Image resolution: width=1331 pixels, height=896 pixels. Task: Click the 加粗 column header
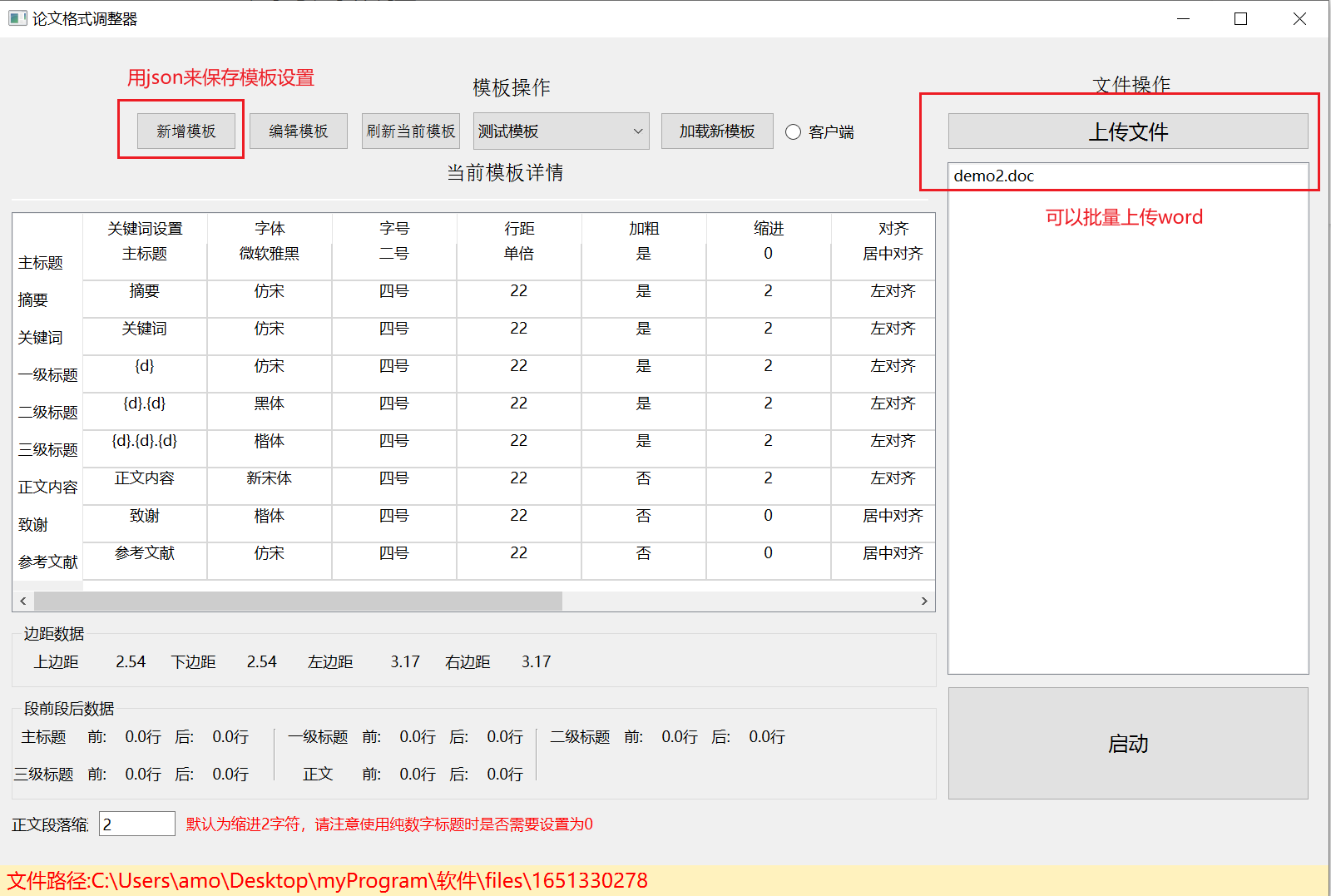click(644, 229)
